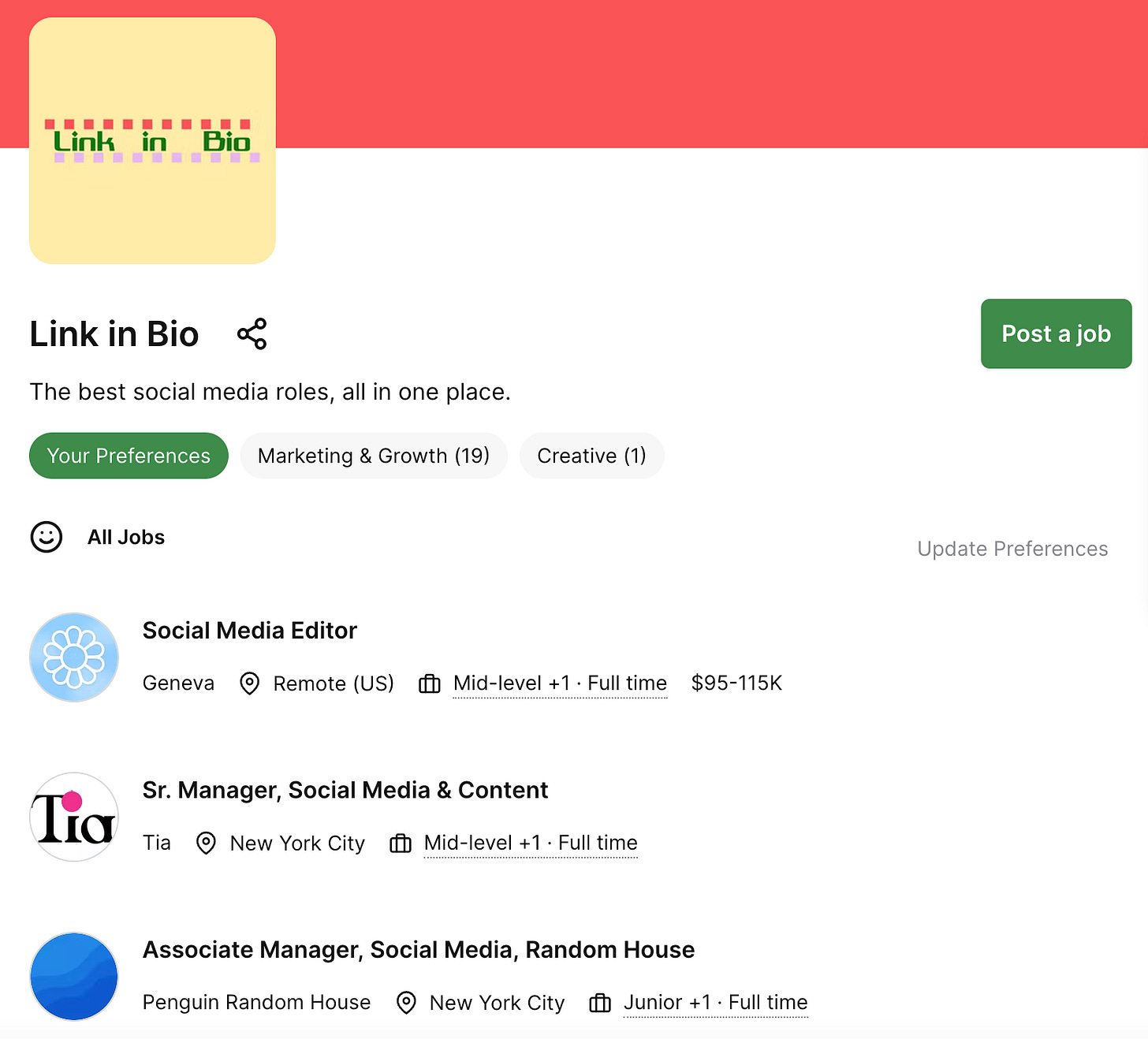Image resolution: width=1148 pixels, height=1039 pixels.
Task: Click Mid-level +1 · Full time for Geneva
Action: click(x=561, y=683)
